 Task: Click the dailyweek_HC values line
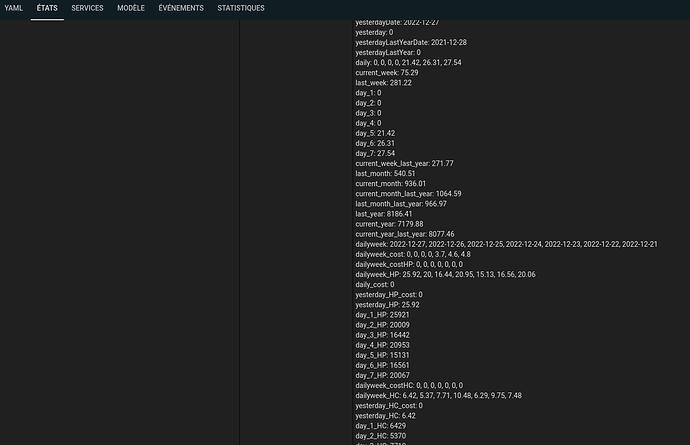pyautogui.click(x=438, y=395)
